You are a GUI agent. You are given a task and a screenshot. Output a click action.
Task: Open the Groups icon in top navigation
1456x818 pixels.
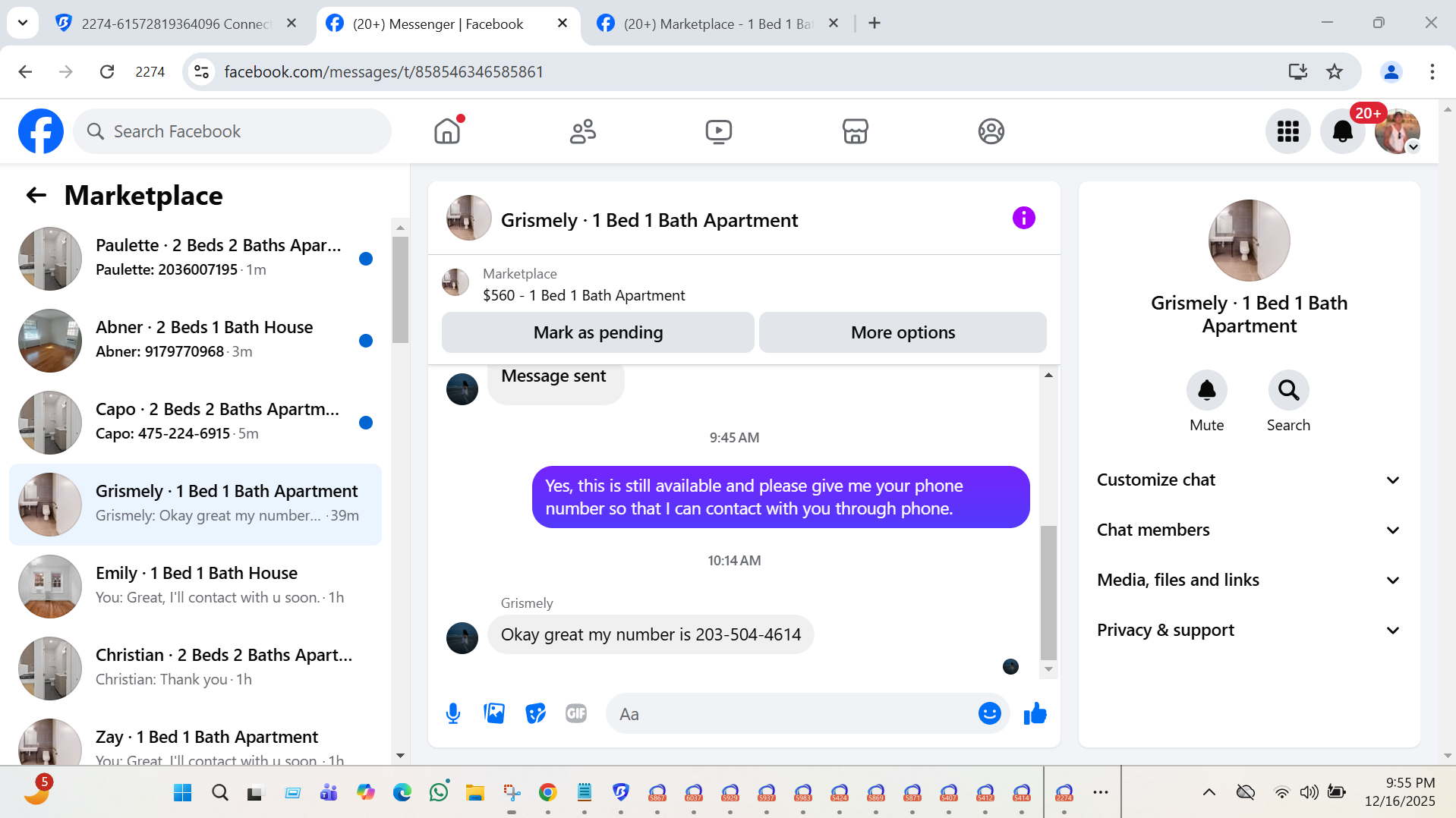pyautogui.click(x=991, y=131)
